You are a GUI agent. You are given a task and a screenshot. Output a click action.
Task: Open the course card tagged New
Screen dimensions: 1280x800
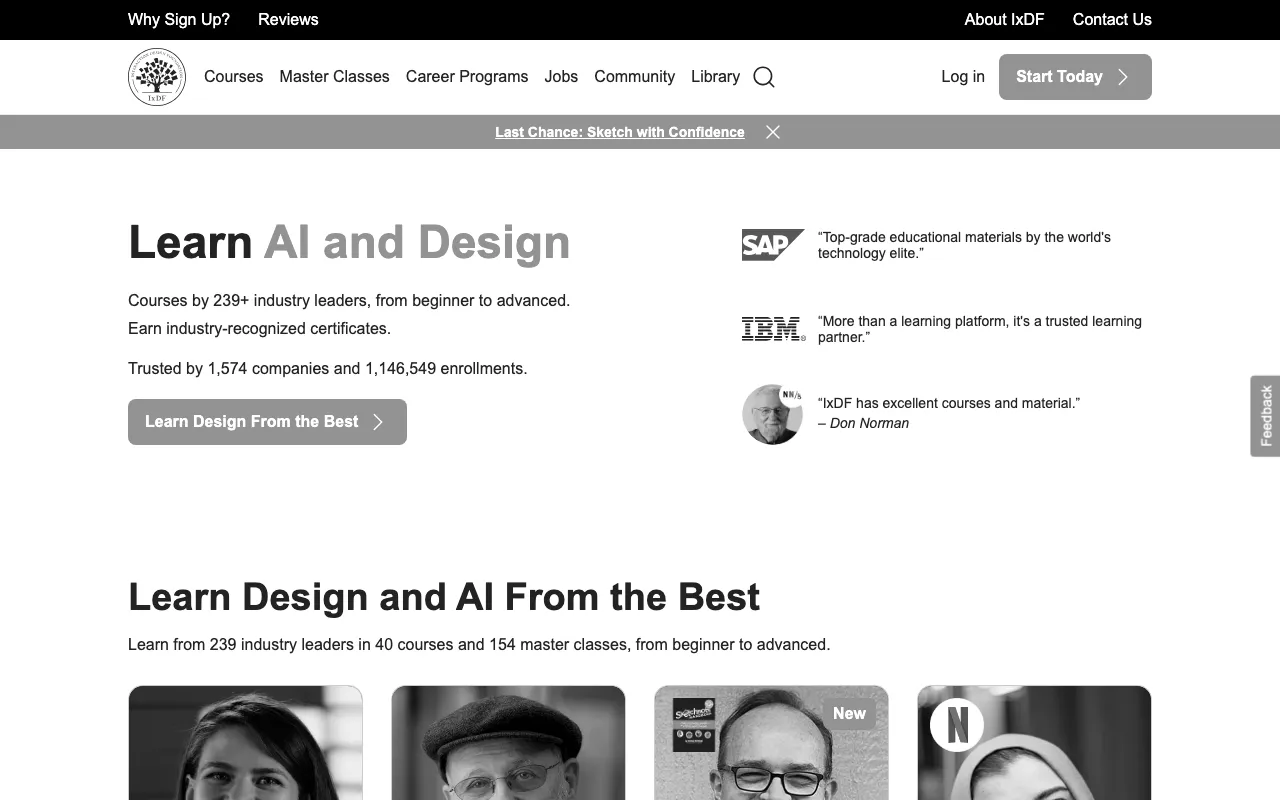pos(771,742)
